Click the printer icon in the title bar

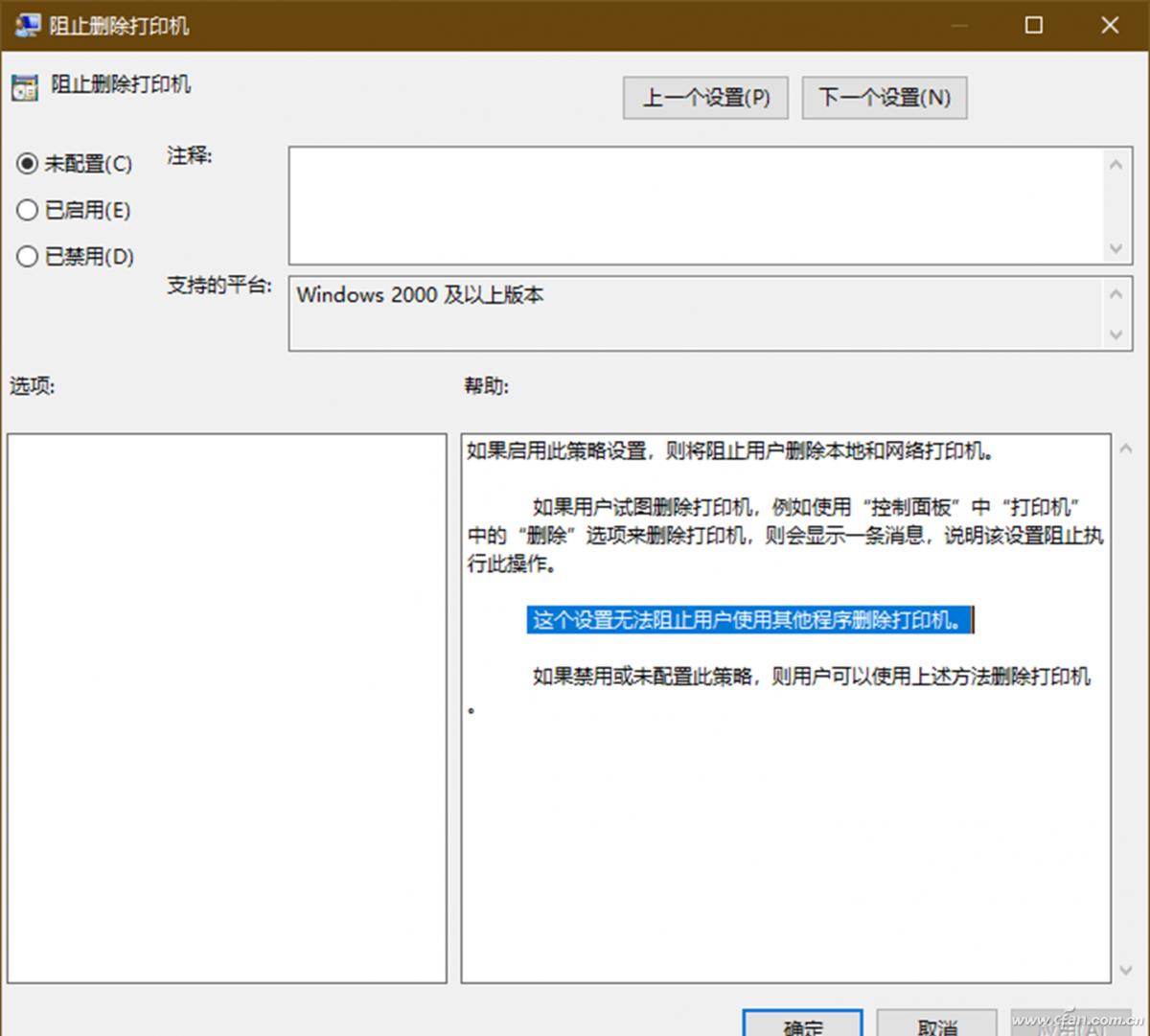click(x=27, y=26)
